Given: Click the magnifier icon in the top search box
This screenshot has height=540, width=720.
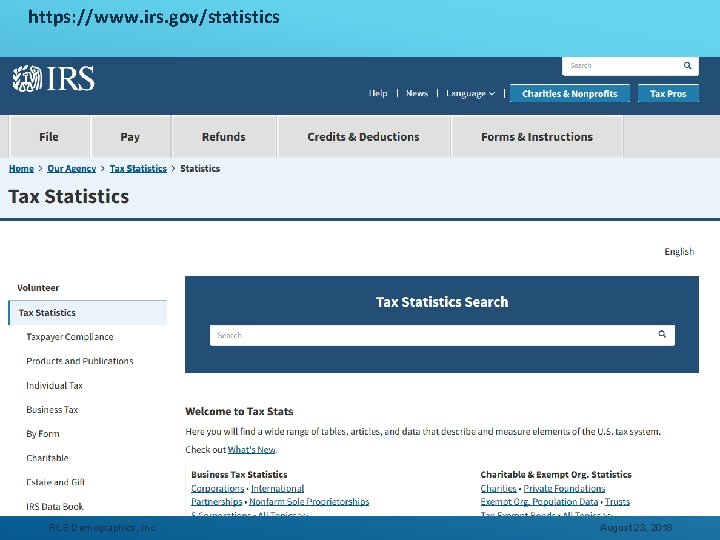Looking at the screenshot, I should pyautogui.click(x=687, y=66).
